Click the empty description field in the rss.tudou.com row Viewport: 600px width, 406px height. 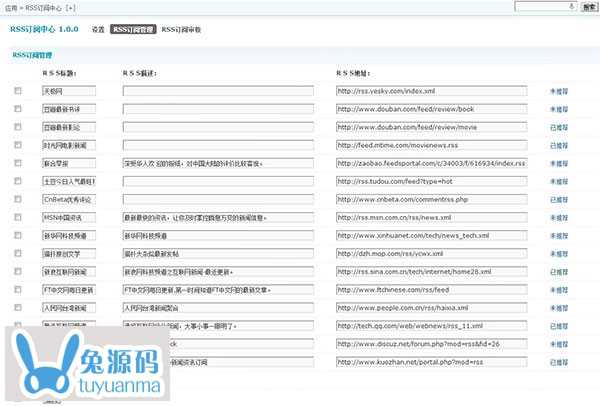coord(218,181)
